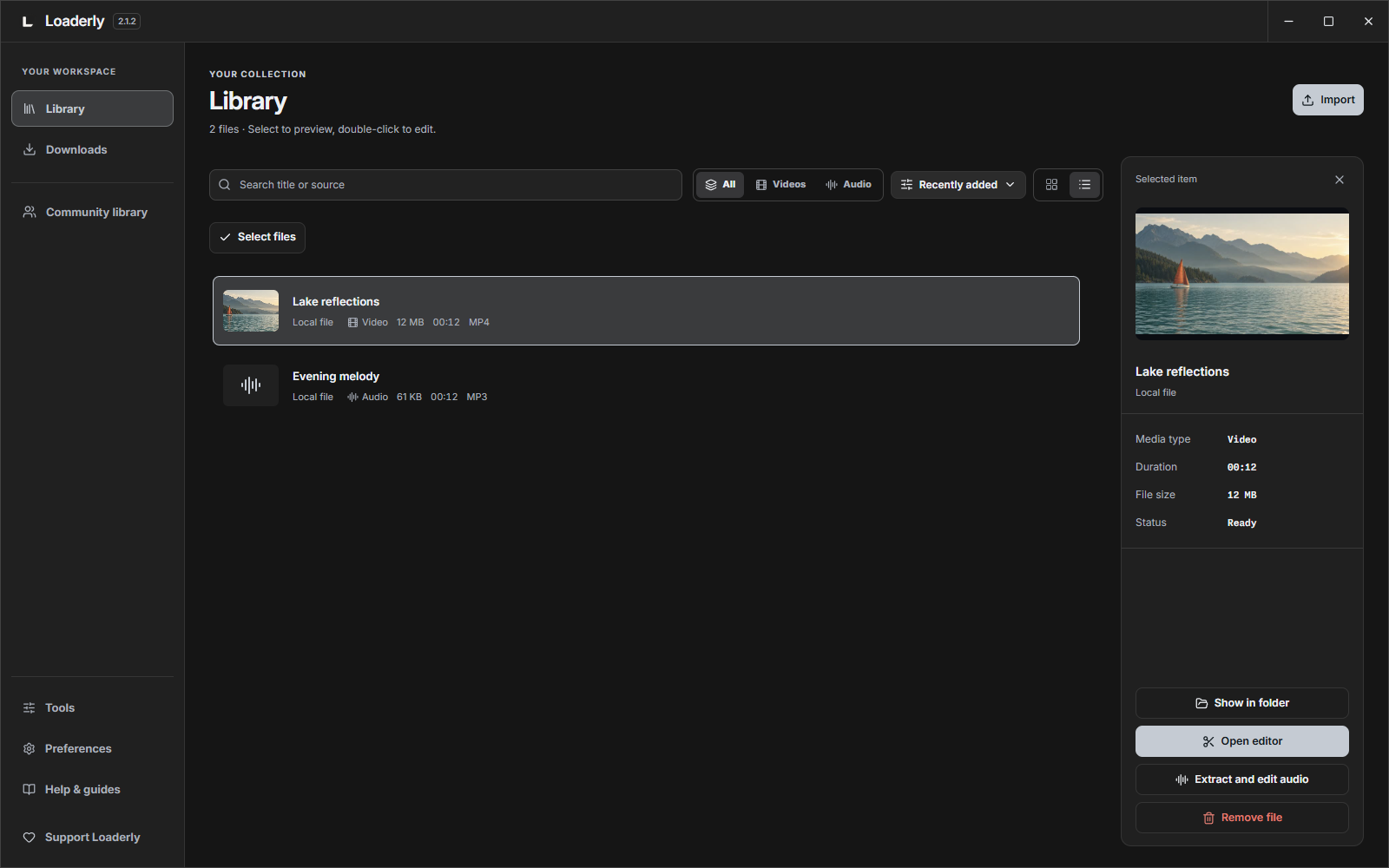Screen dimensions: 1389x868
Task: Click Show in folder
Action: (x=1242, y=703)
